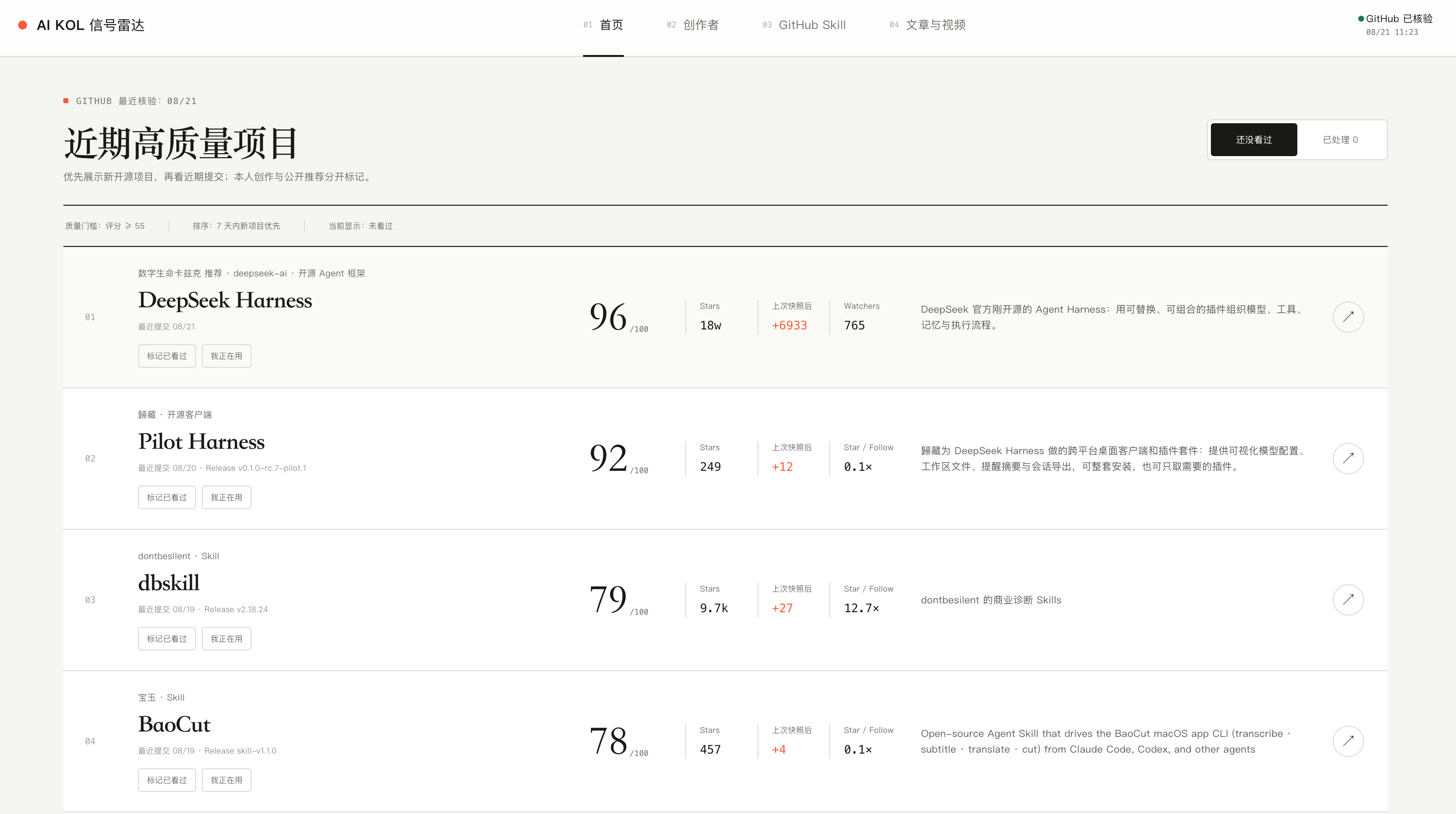
Task: Click the Release v2.18.24 line
Action: pyautogui.click(x=236, y=609)
